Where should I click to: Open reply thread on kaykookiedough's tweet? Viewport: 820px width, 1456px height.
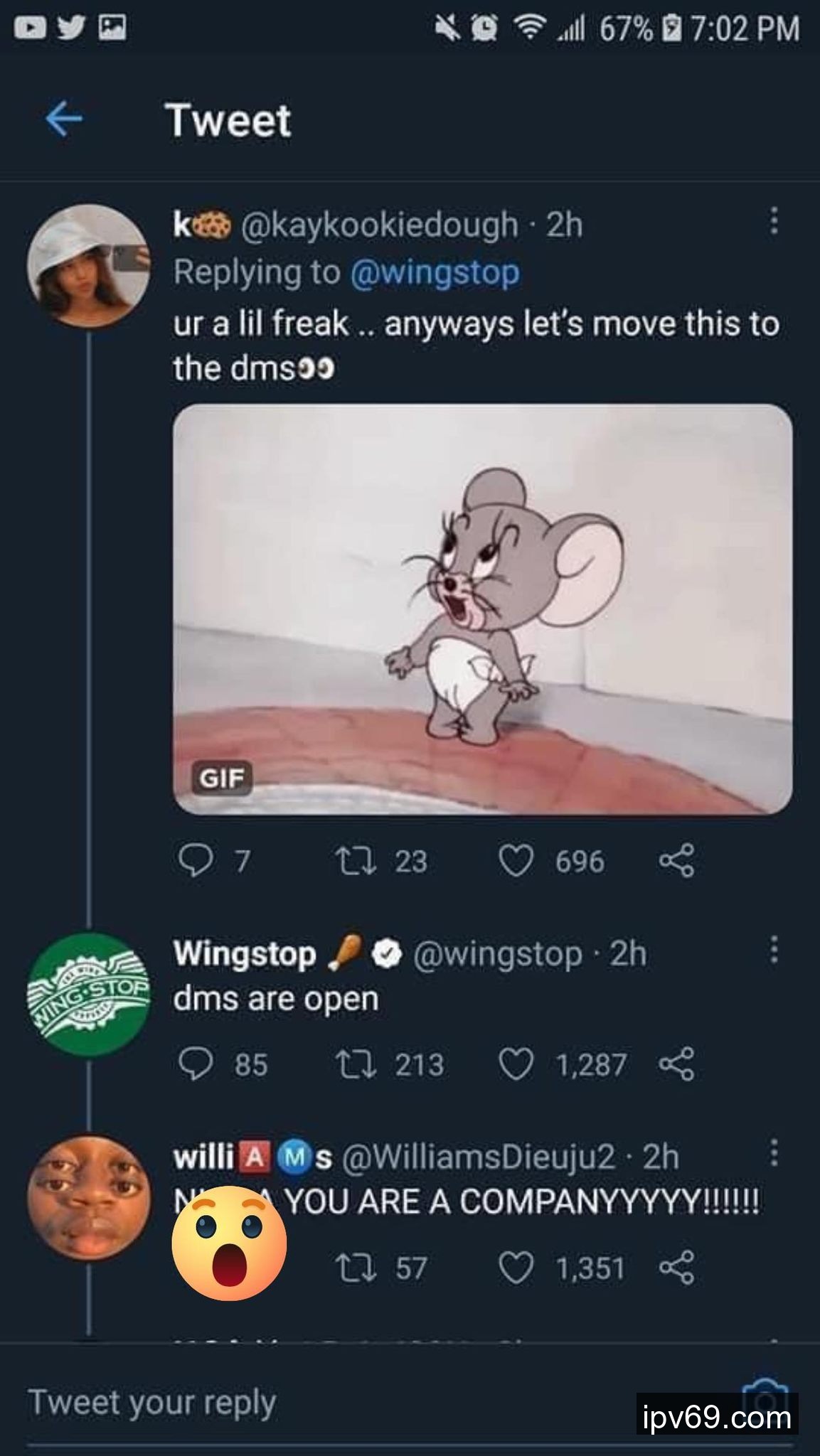click(196, 862)
